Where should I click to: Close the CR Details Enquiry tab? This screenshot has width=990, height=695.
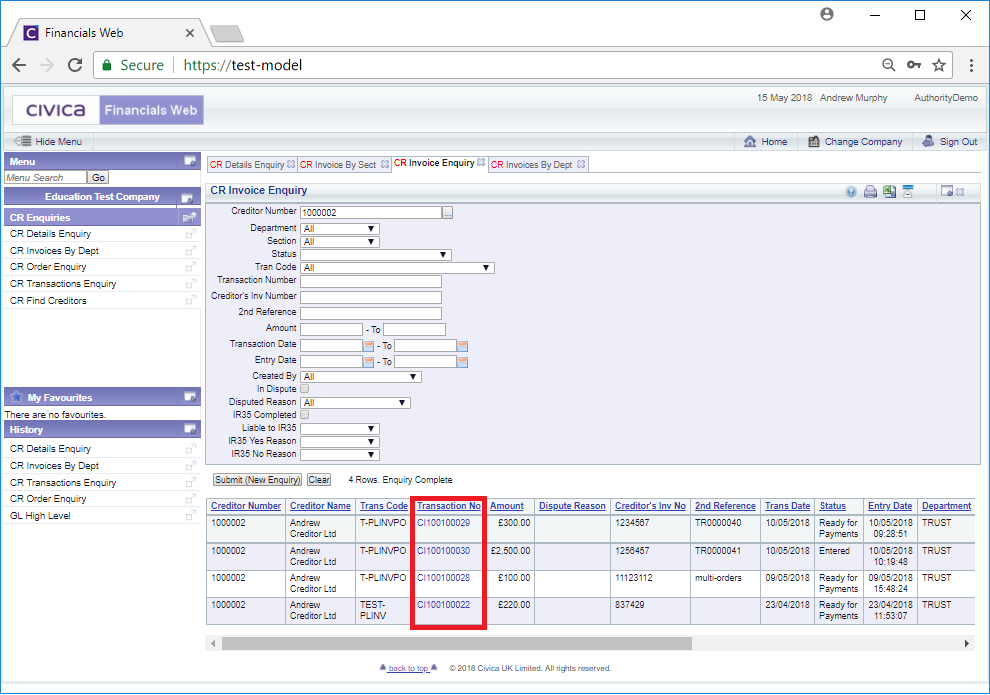coord(291,164)
